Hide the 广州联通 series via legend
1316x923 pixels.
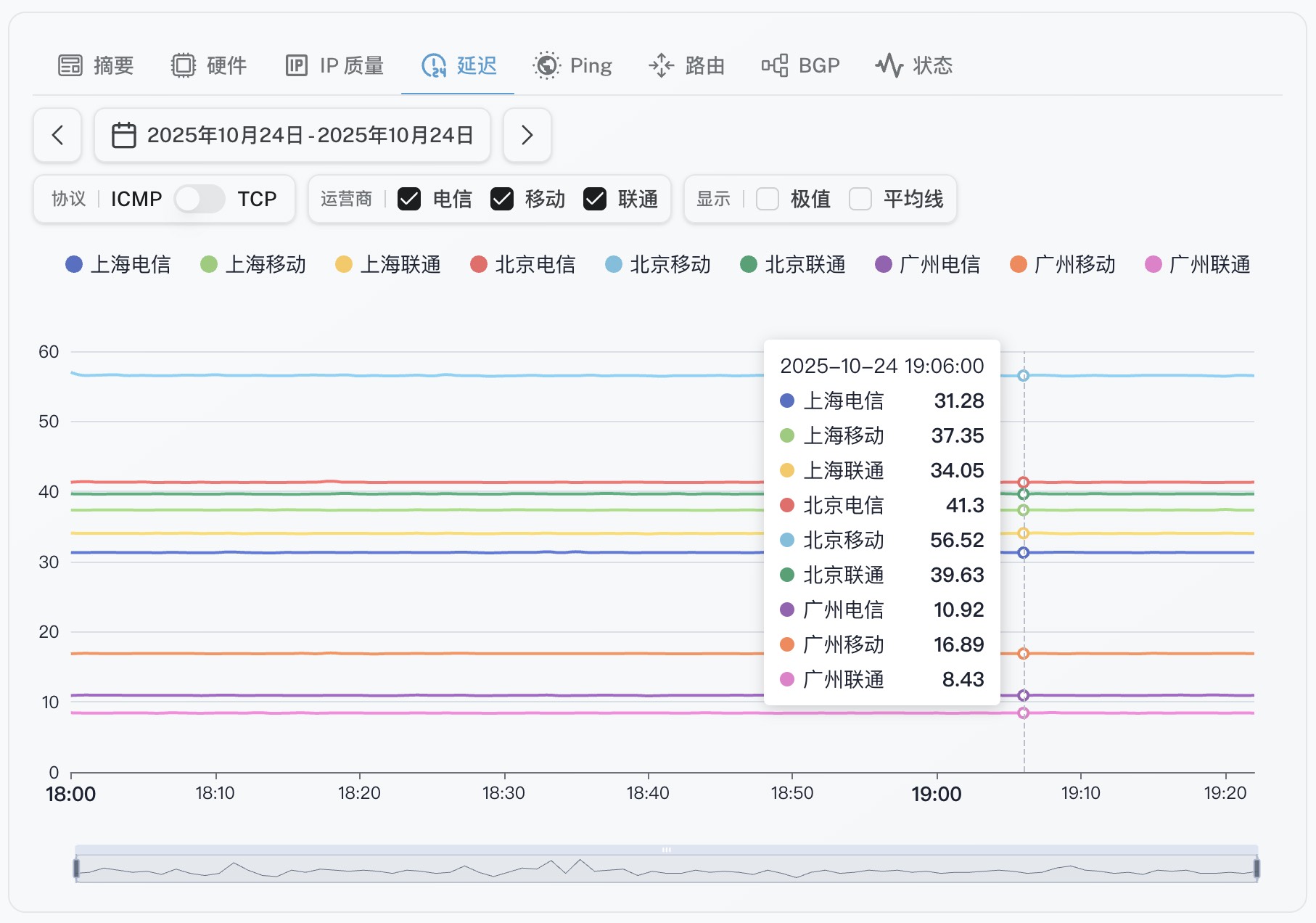click(1198, 264)
